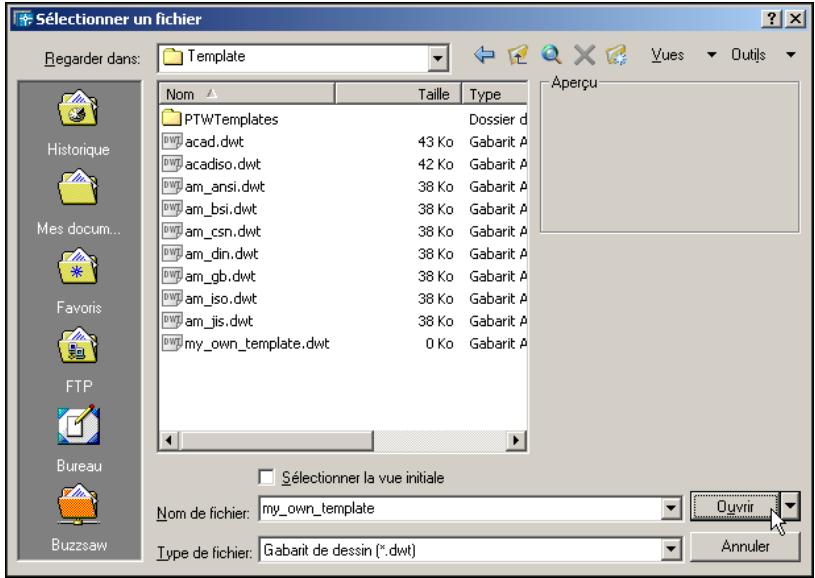This screenshot has height=578, width=815.
Task: Expand the Regarder dans folder dropdown
Action: coord(438,58)
